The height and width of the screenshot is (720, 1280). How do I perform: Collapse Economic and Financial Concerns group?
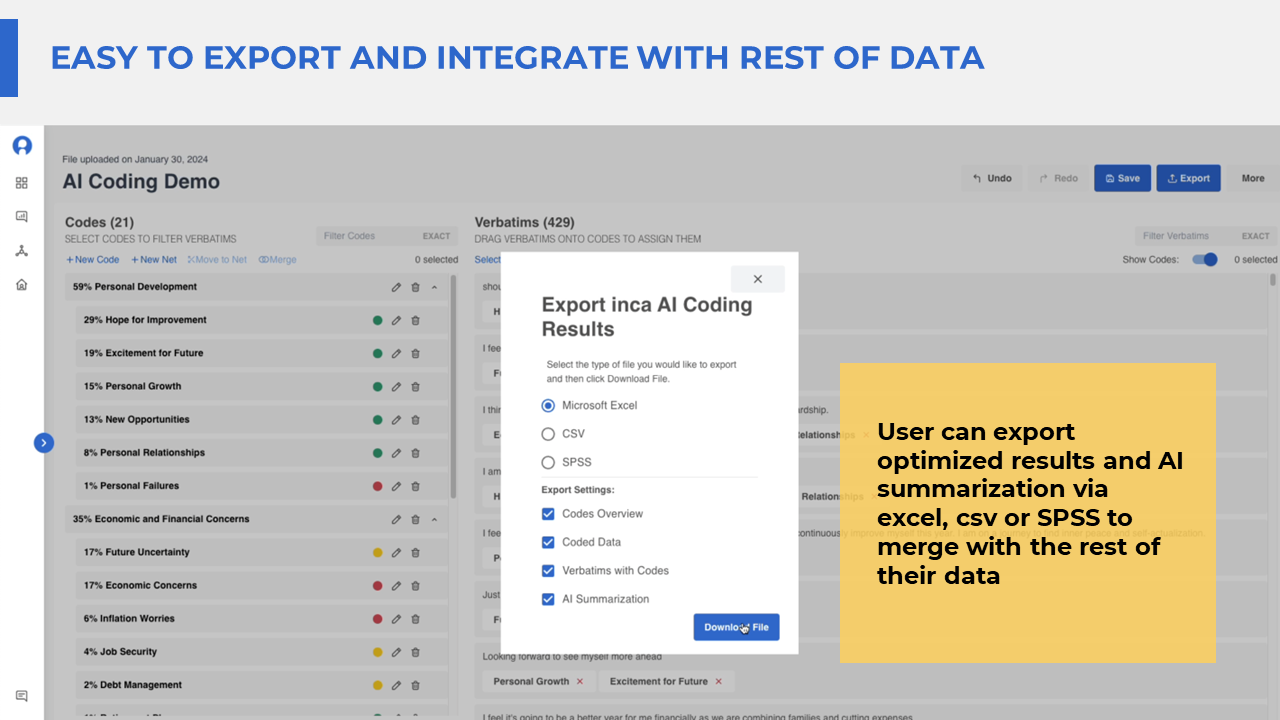[435, 520]
